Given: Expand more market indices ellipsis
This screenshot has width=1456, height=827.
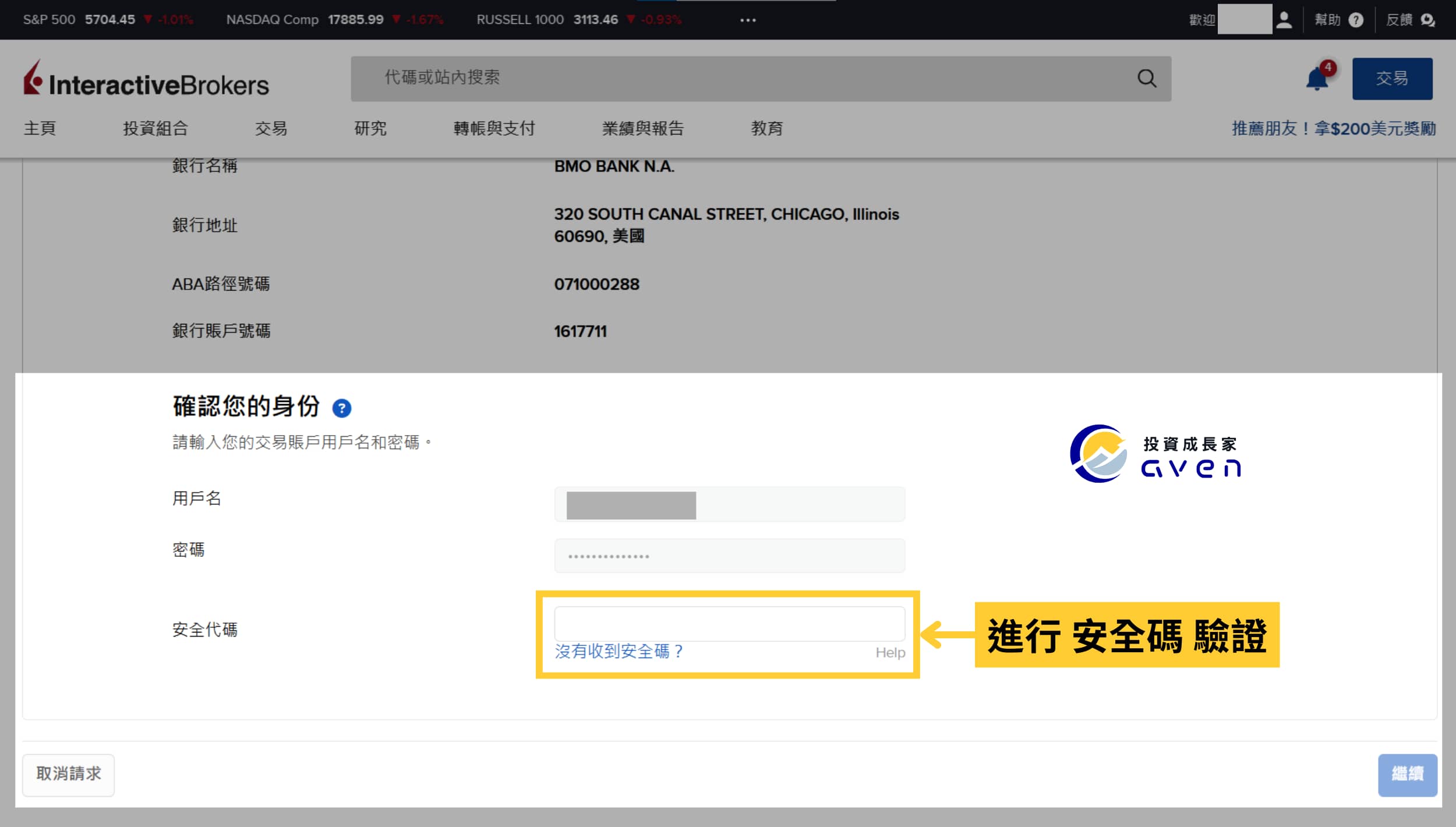Looking at the screenshot, I should click(748, 20).
